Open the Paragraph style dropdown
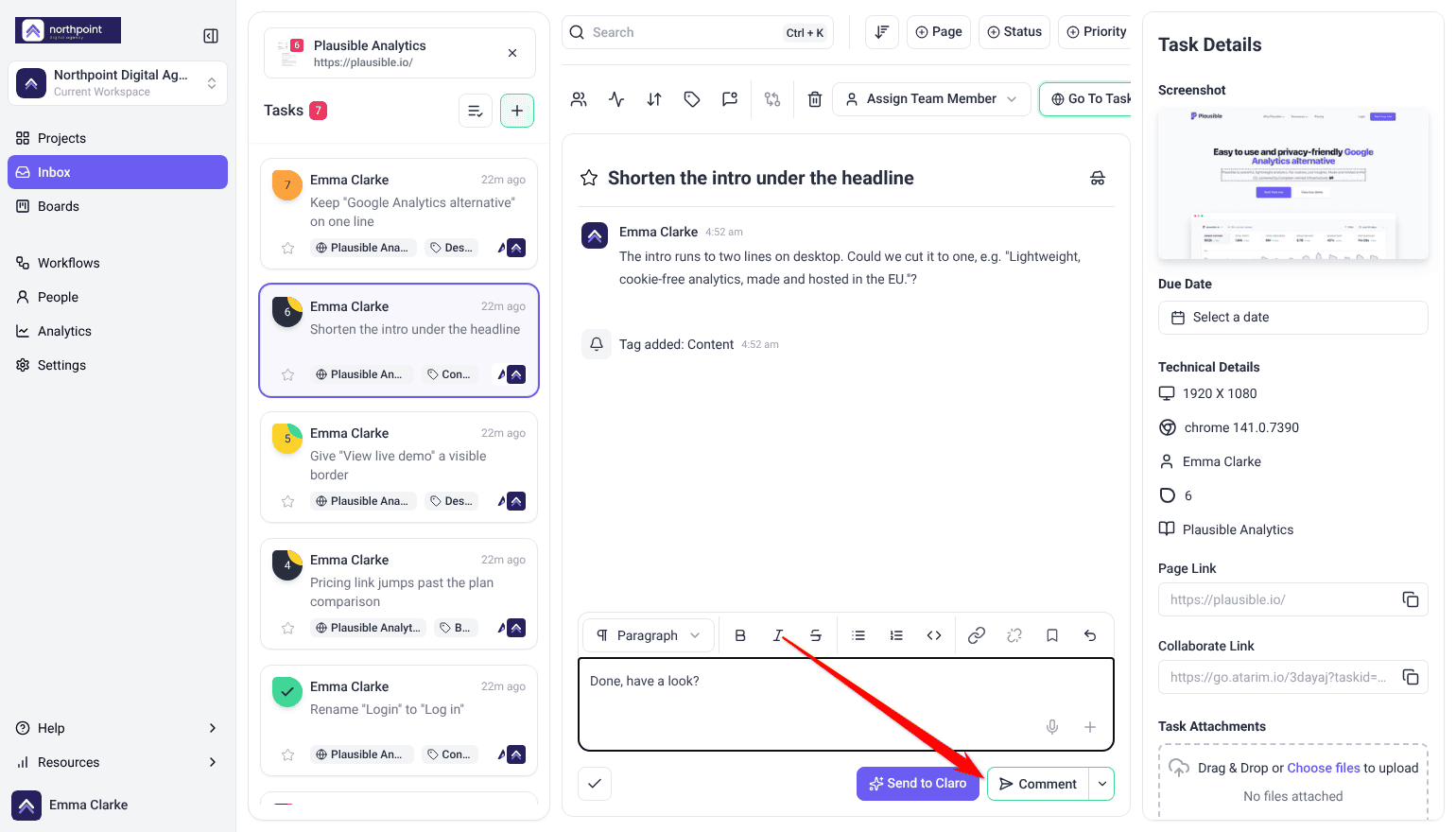The height and width of the screenshot is (832, 1456). pyautogui.click(x=648, y=635)
